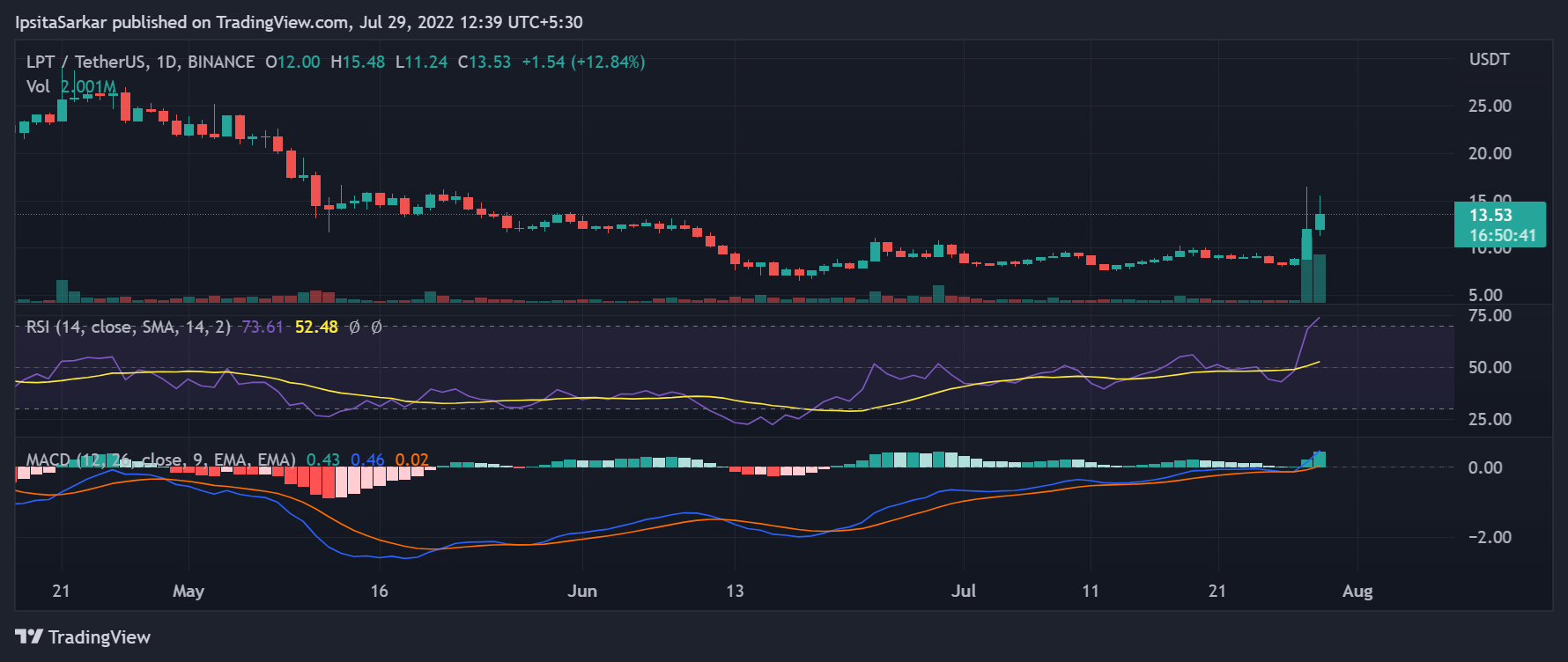The image size is (1568, 662).
Task: Click the 5.00 price axis label
Action: (x=1485, y=295)
